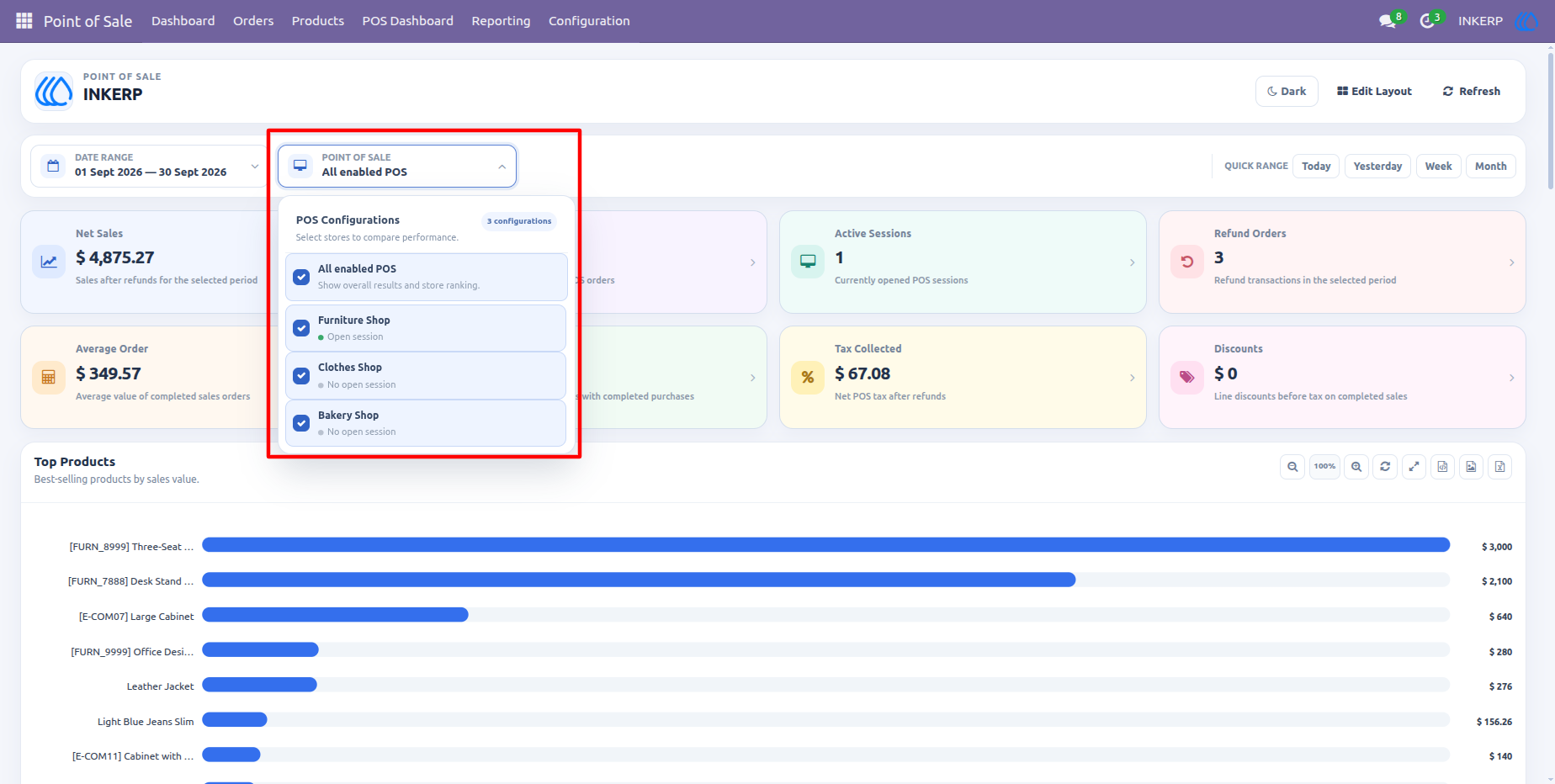1555x784 pixels.
Task: Click the Net Sales chart-line icon
Action: 49,262
